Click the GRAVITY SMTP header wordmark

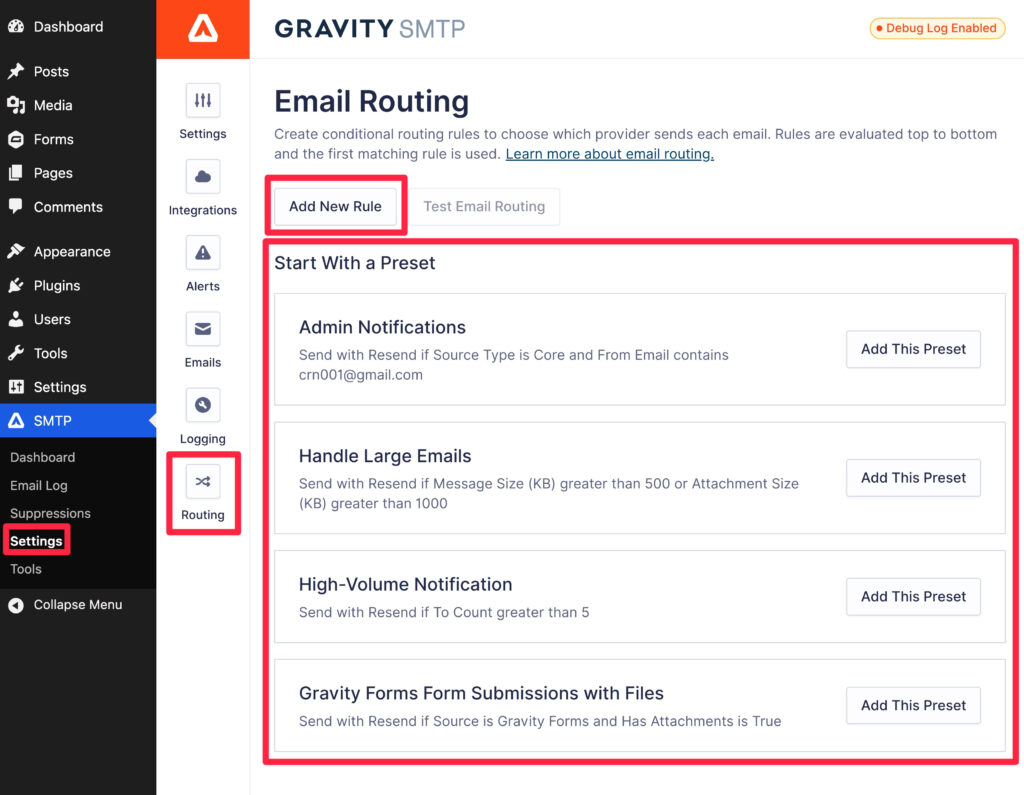pyautogui.click(x=370, y=29)
